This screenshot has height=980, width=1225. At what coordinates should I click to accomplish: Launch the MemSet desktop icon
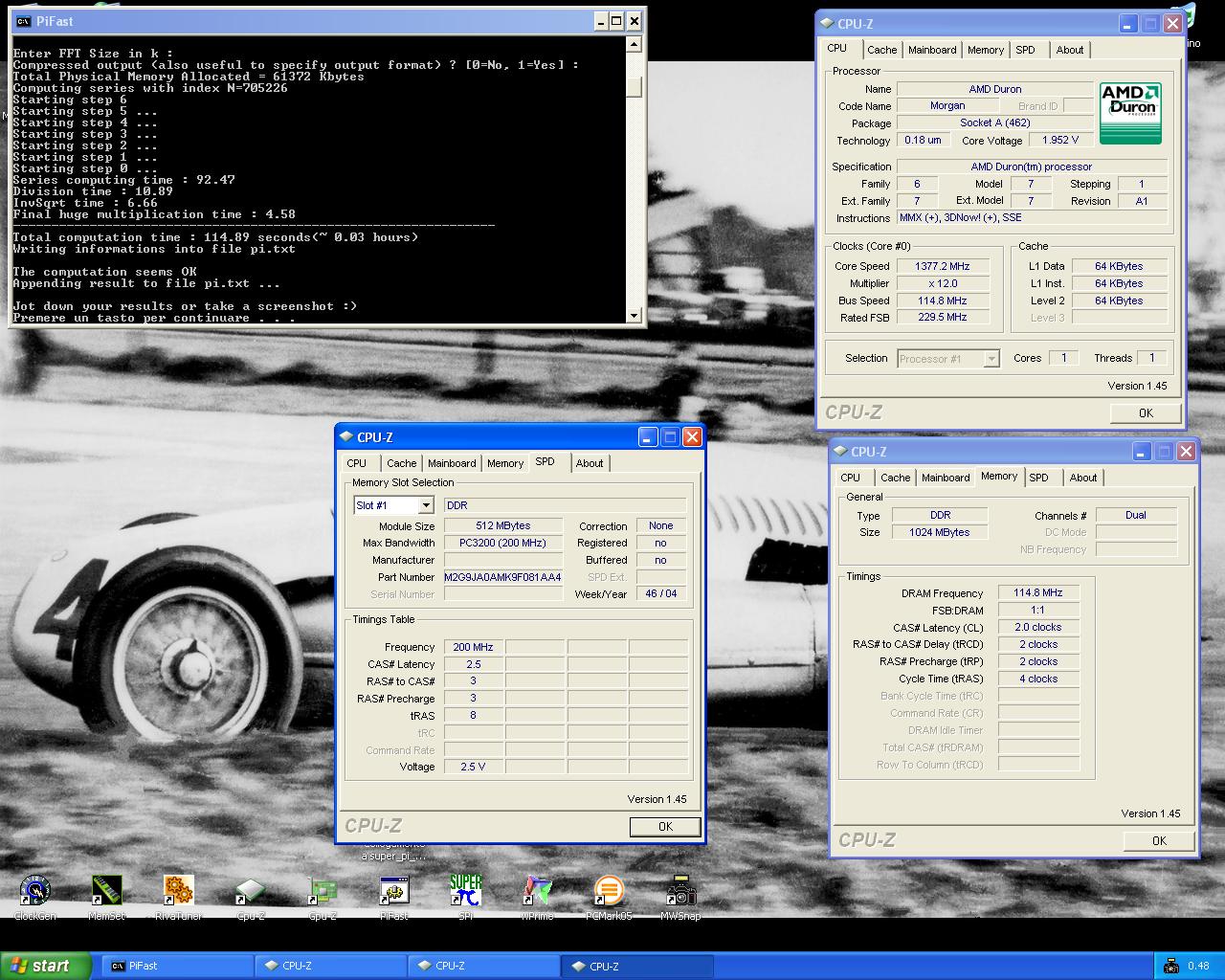pyautogui.click(x=106, y=890)
